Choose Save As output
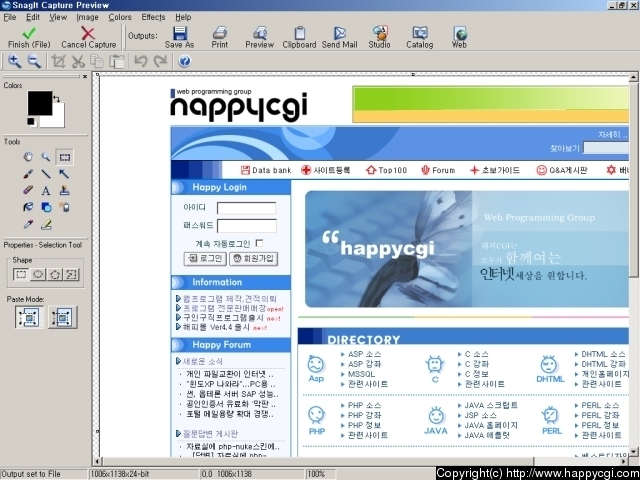This screenshot has width=640, height=480. click(x=179, y=38)
